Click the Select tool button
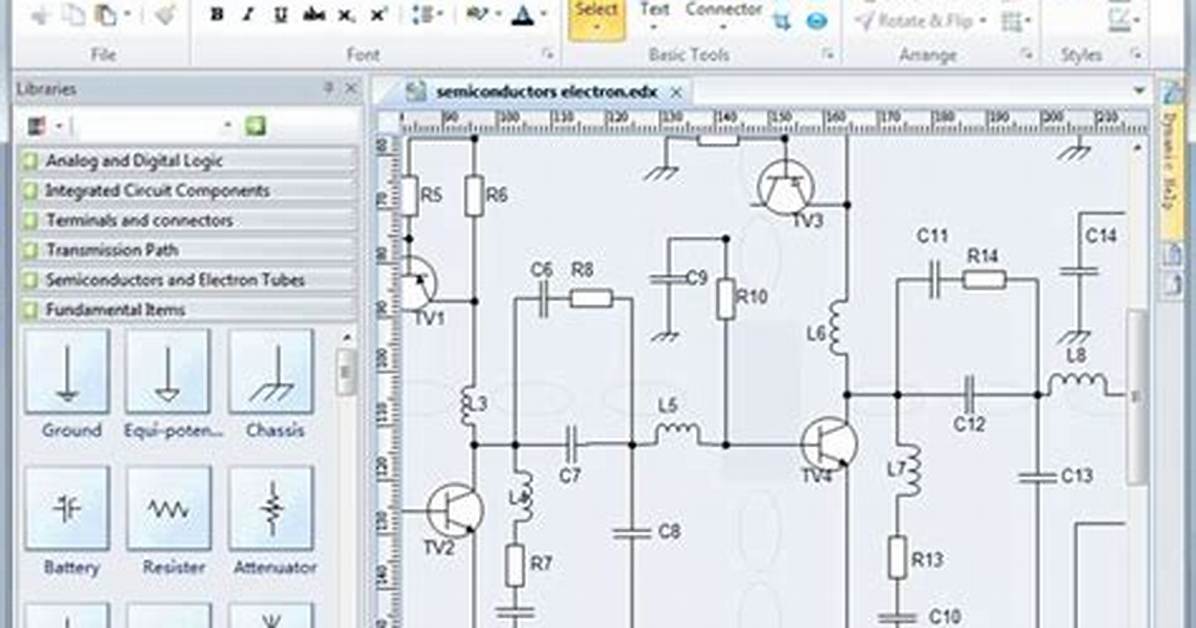The height and width of the screenshot is (628, 1196). click(x=596, y=20)
